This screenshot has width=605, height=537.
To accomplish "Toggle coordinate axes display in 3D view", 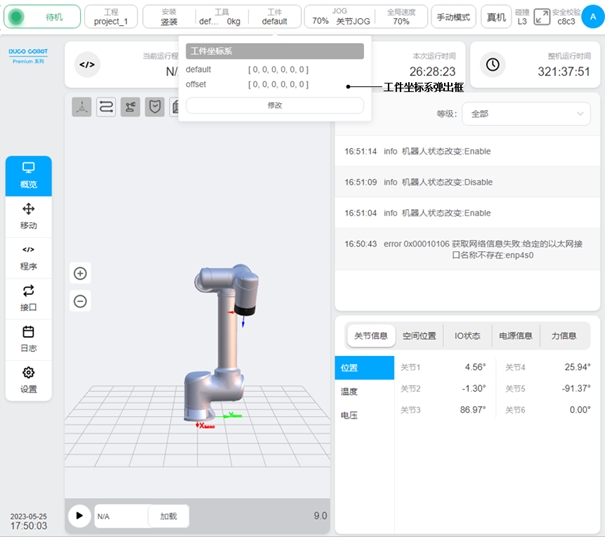I will tap(81, 108).
